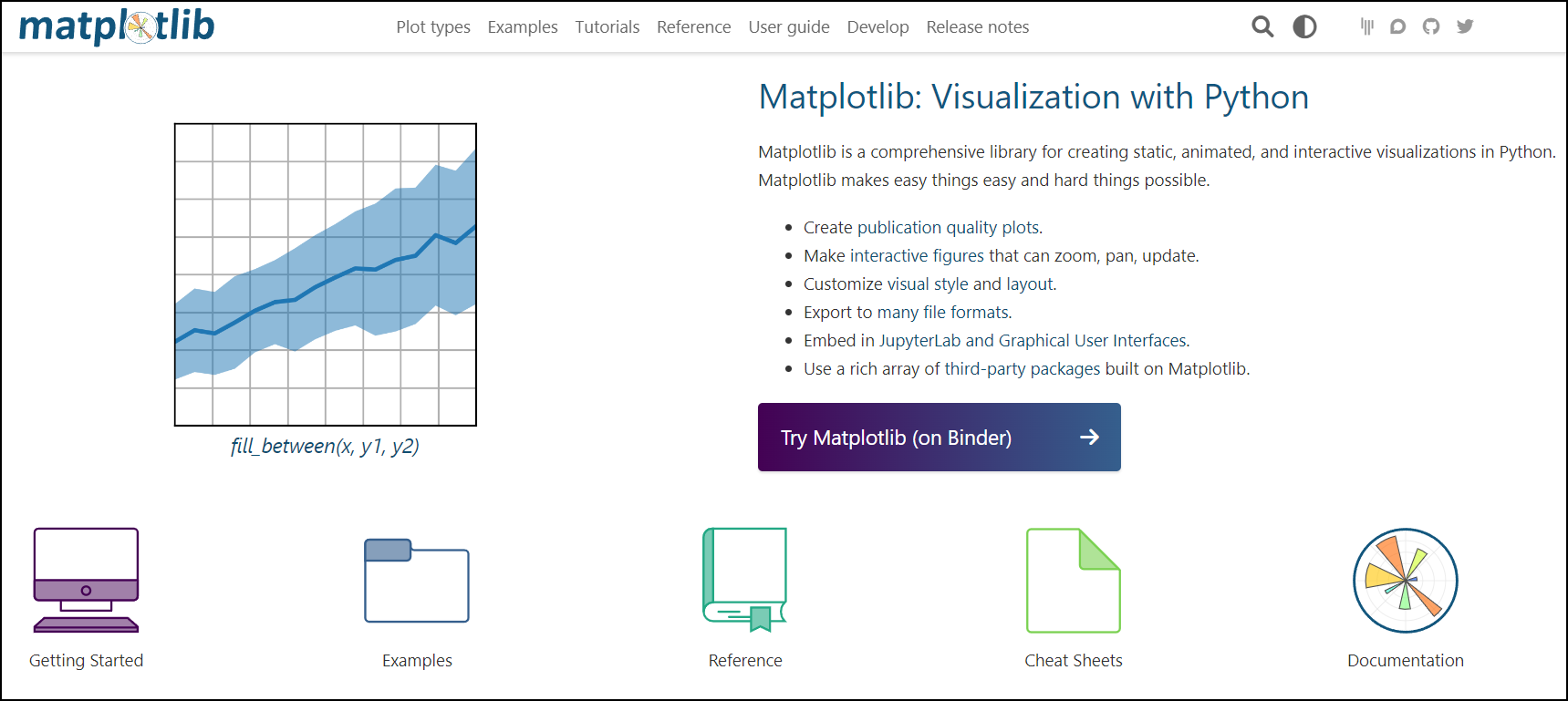Open the Gitter chat icon
The height and width of the screenshot is (701, 1568).
coord(1366,26)
